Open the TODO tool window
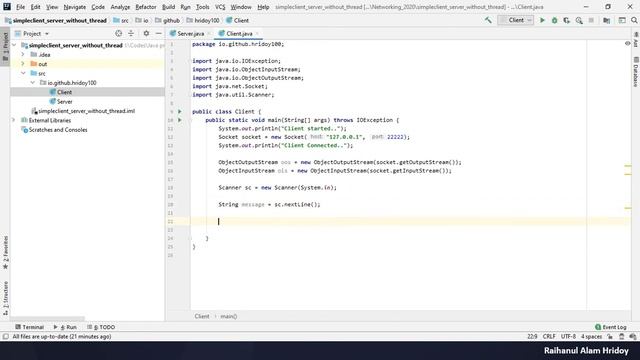This screenshot has width=640, height=360. (101, 327)
